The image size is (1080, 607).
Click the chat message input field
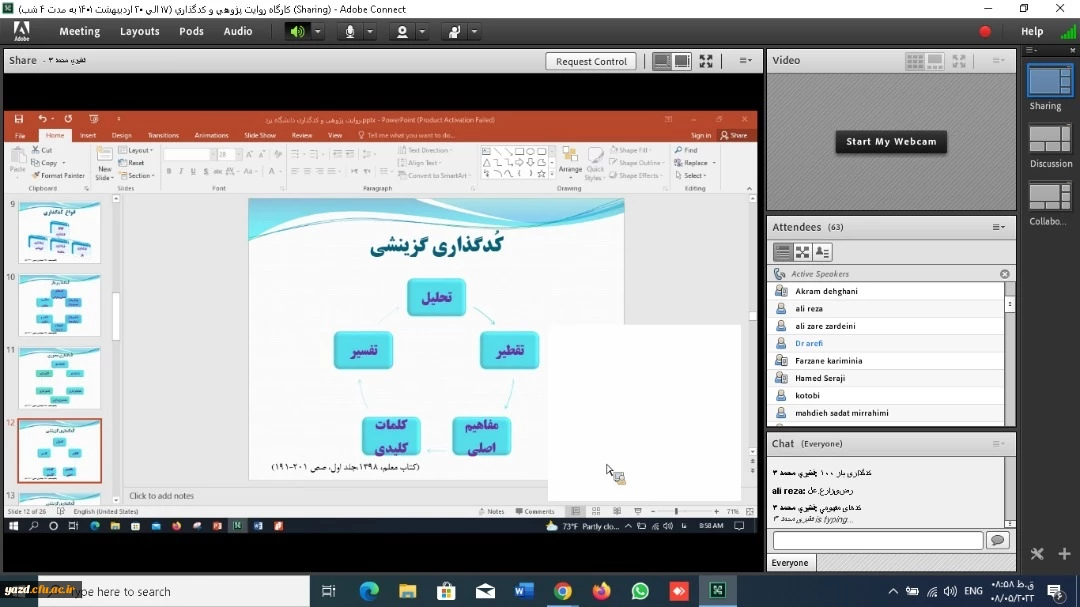point(877,540)
